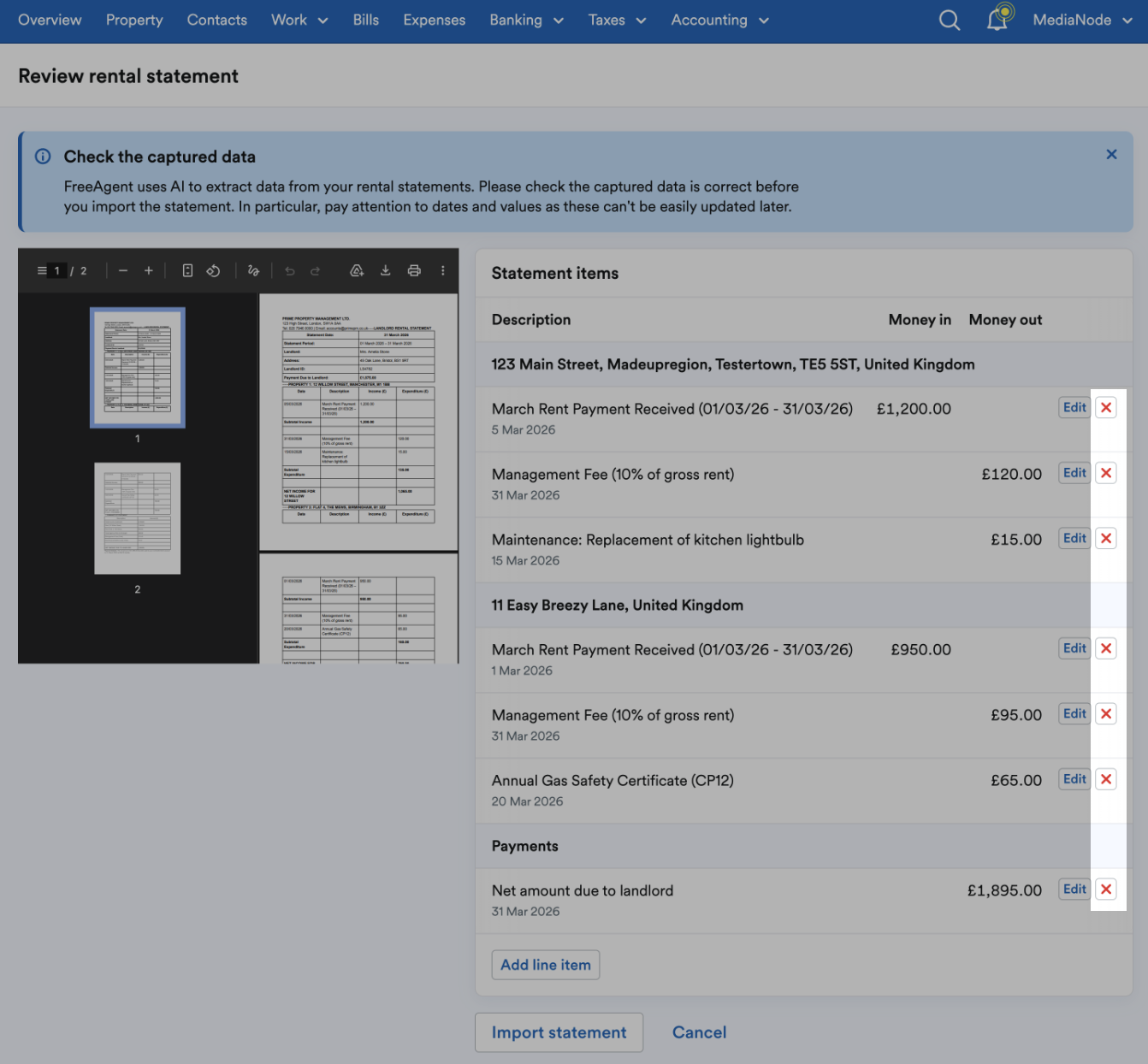Edit the Net amount due to landlord
Viewport: 1148px width, 1064px height.
1074,890
